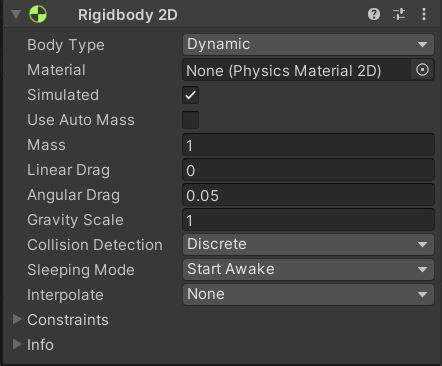Click the Linear Drag value field
This screenshot has width=442, height=366.
click(x=308, y=170)
